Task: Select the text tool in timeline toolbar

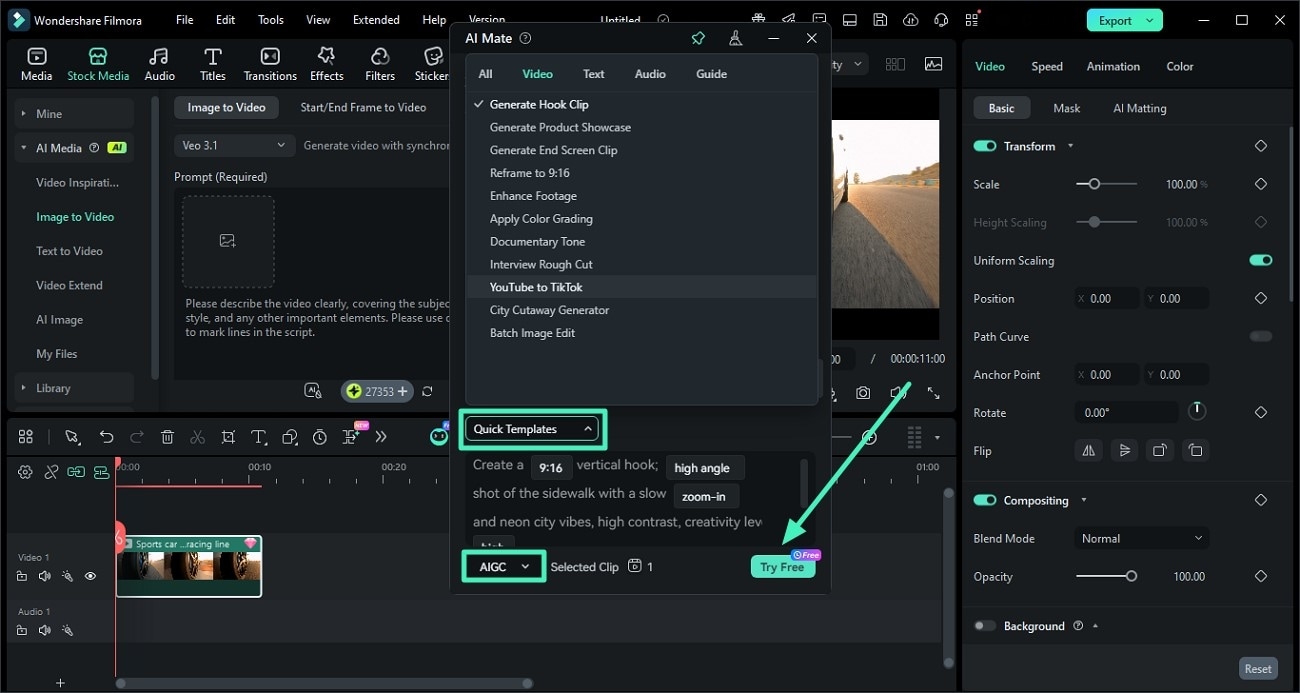Action: coord(258,437)
